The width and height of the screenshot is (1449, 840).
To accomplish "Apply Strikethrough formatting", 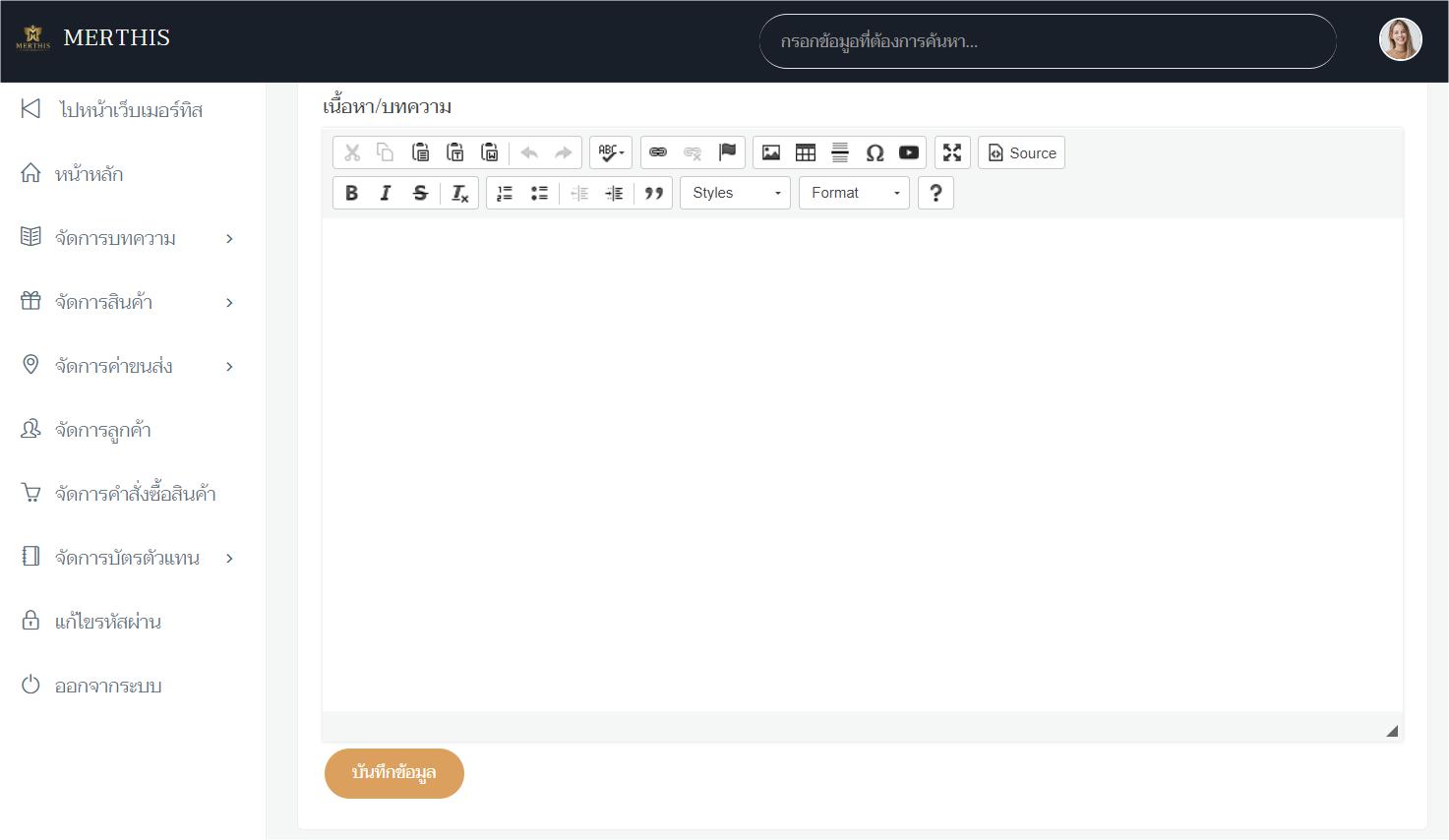I will coord(420,193).
